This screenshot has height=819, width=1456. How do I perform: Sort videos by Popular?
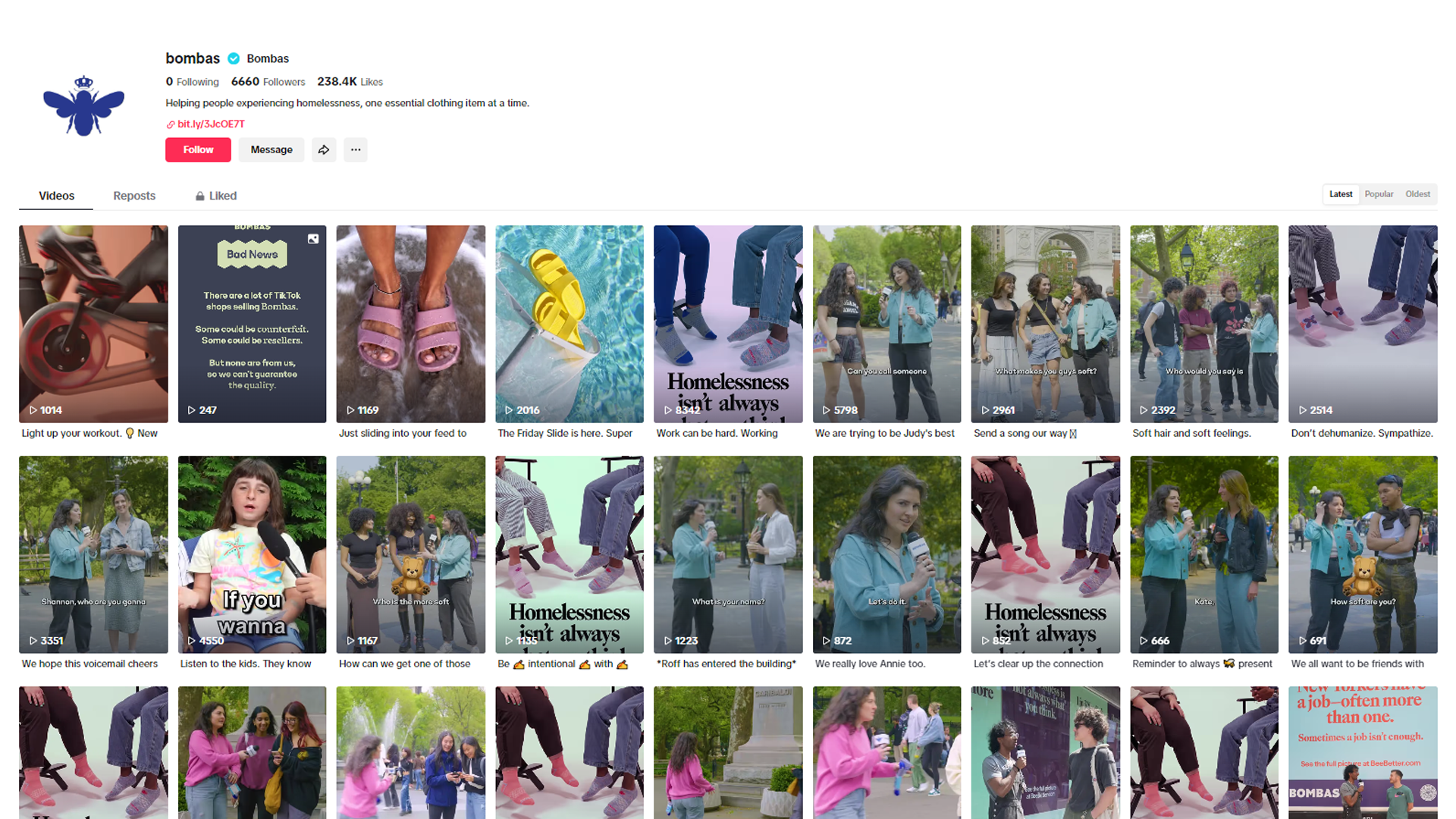click(x=1379, y=194)
